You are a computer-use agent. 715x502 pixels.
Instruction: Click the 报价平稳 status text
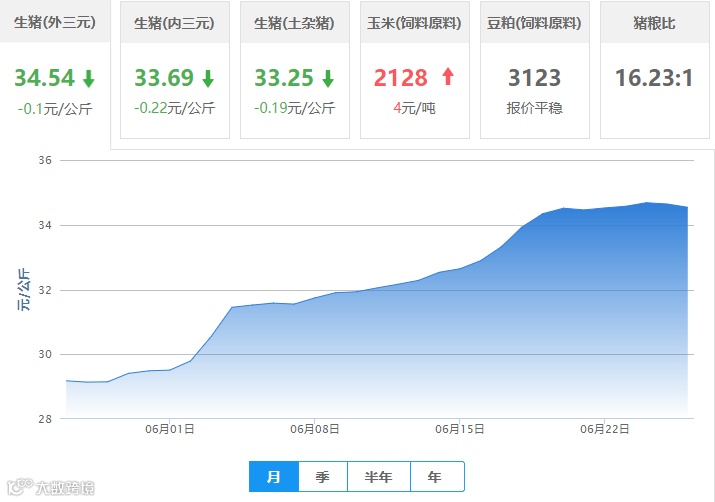[534, 108]
